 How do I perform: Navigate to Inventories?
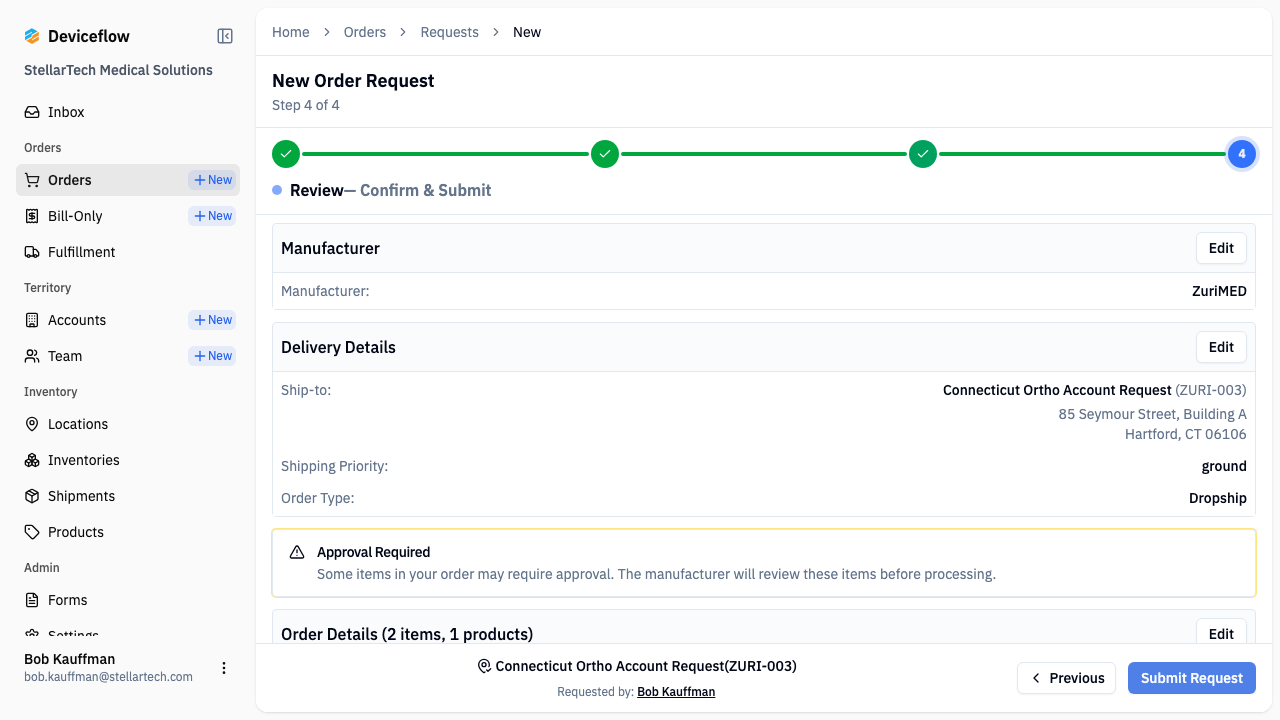point(128,460)
